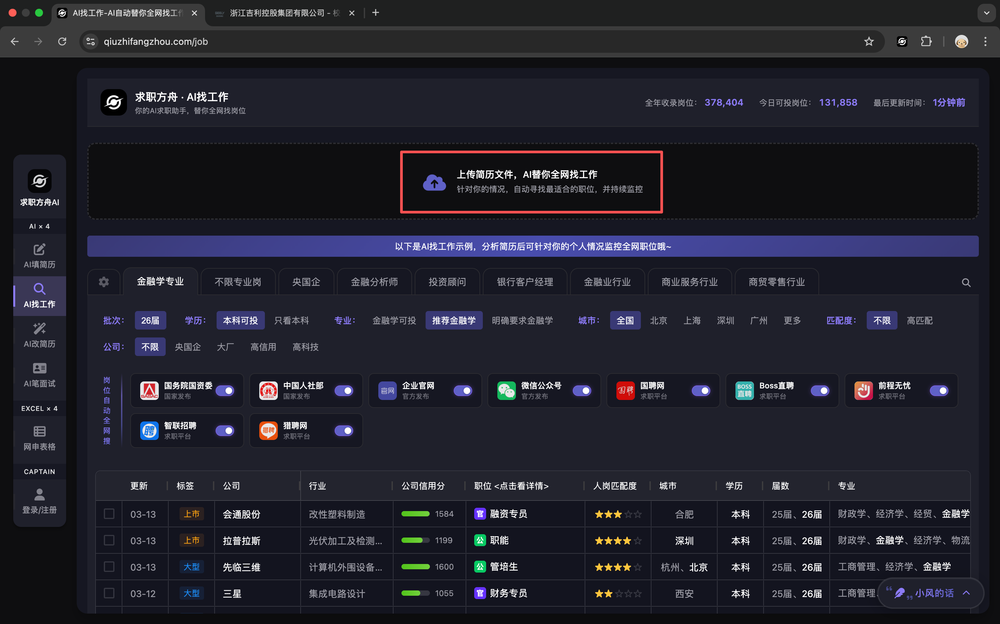This screenshot has width=1000, height=624.
Task: Disable the Boss直聘 source toggle
Action: click(x=820, y=391)
